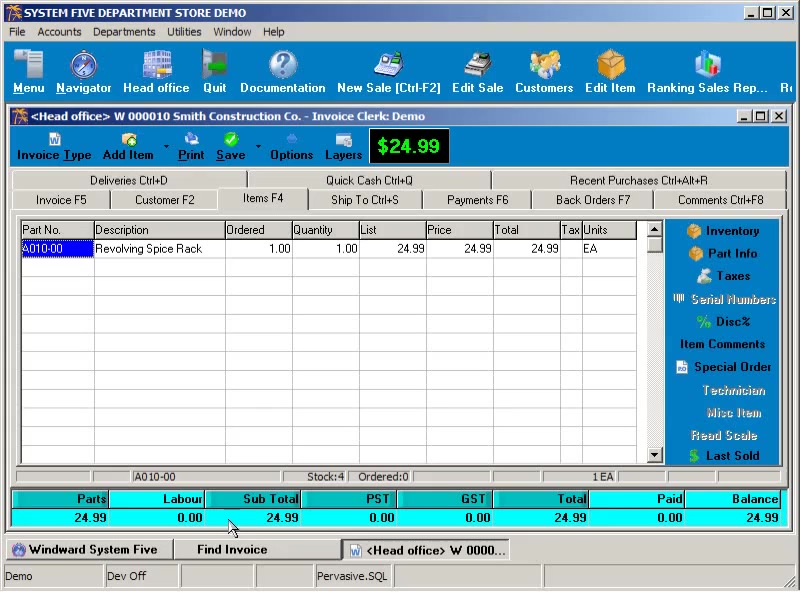
Task: Open Last Sold from the side panel
Action: point(732,456)
